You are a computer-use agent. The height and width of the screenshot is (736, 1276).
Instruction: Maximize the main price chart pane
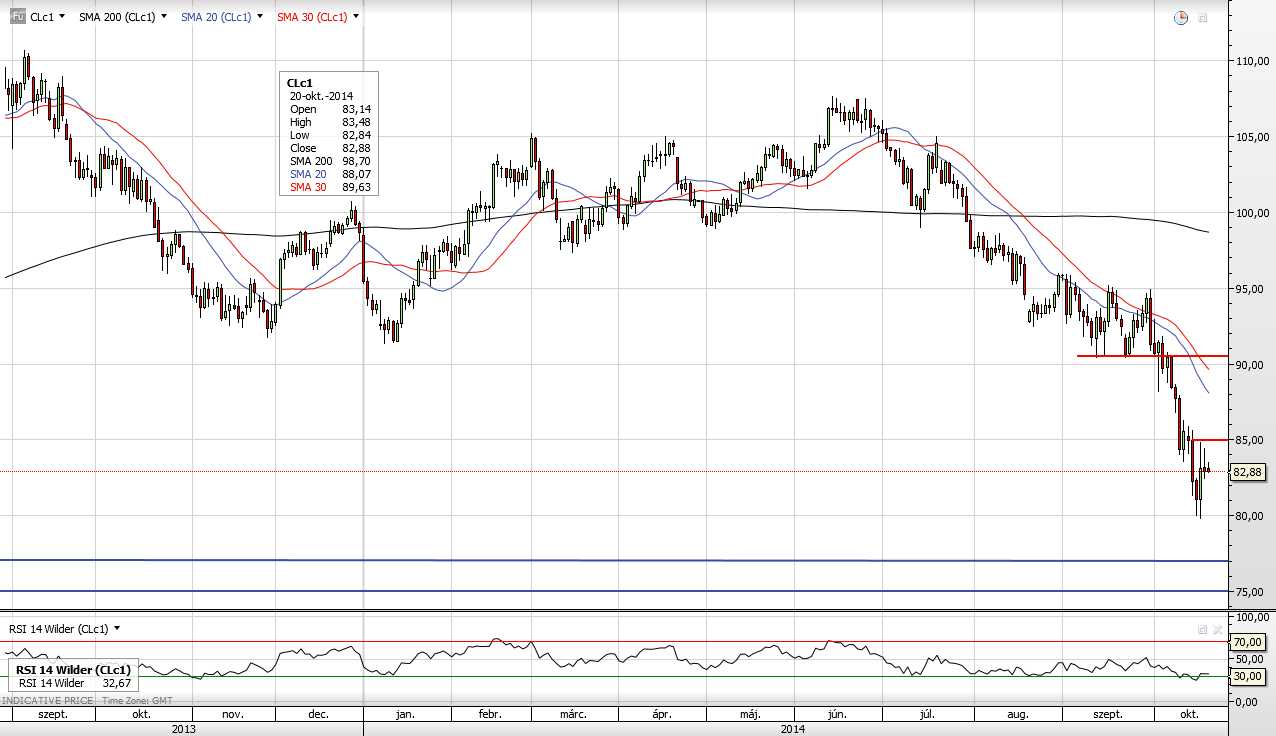pos(1202,18)
